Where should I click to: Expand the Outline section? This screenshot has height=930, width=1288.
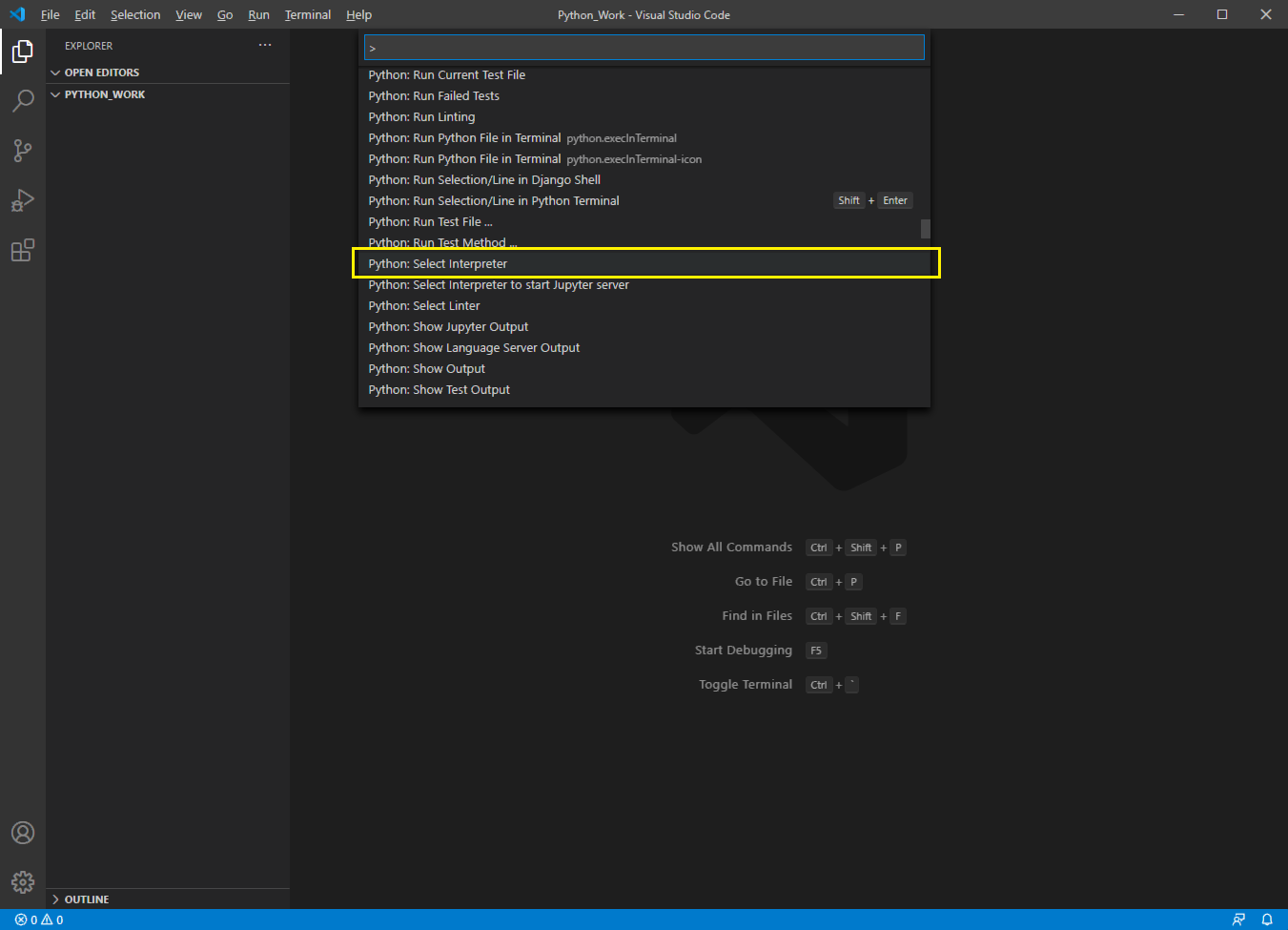168,899
